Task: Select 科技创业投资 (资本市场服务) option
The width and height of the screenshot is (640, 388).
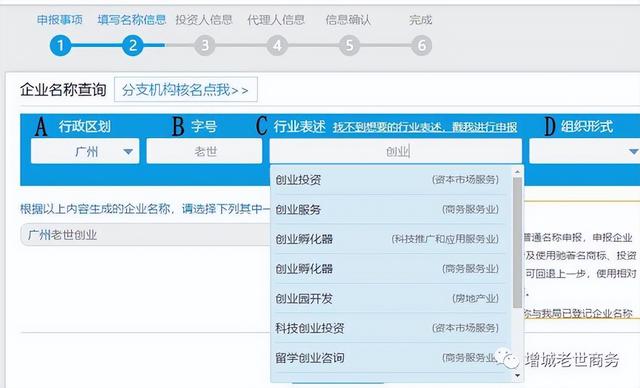Action: point(390,328)
